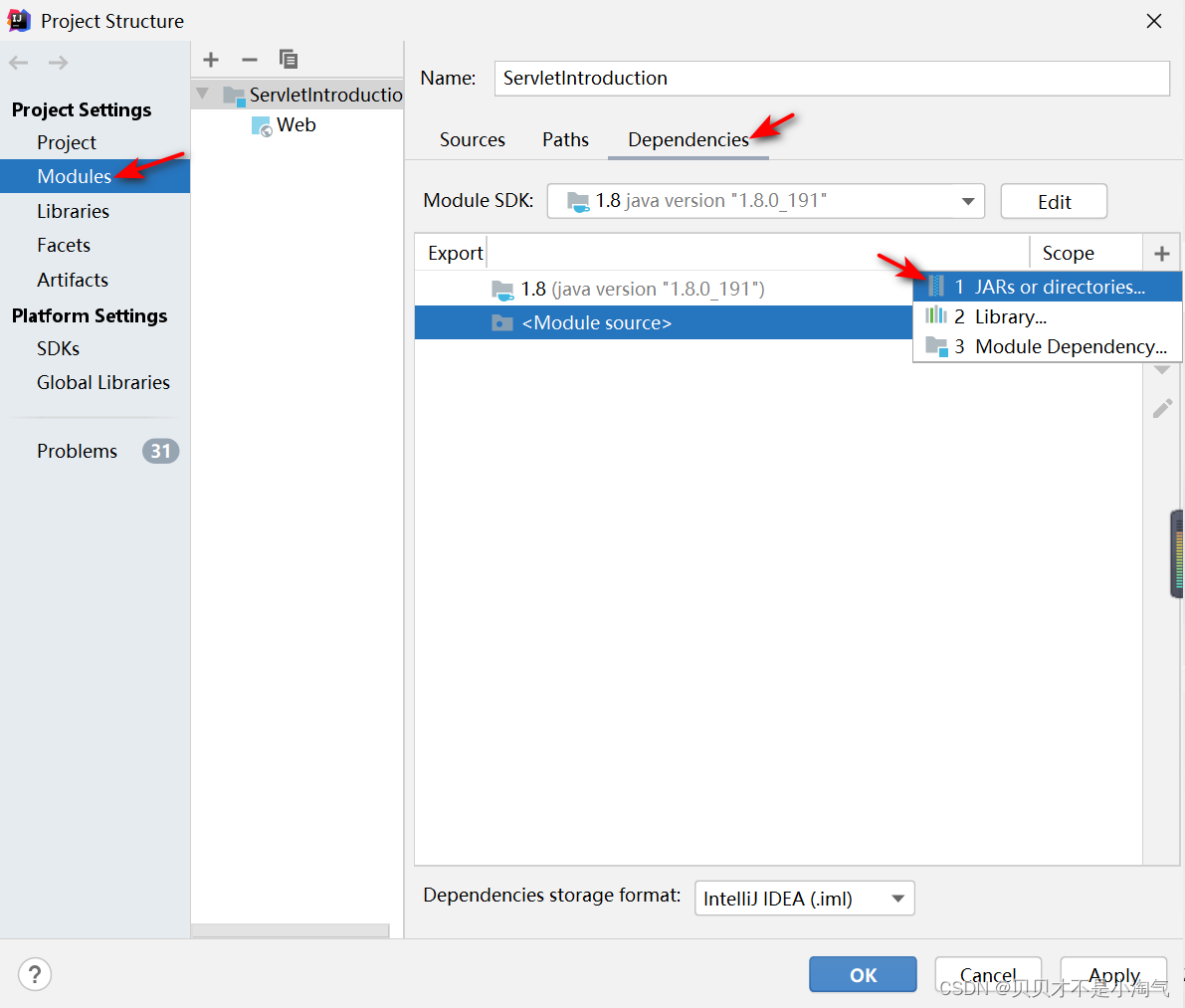Open Problems list in sidebar
Image resolution: width=1185 pixels, height=1008 pixels.
[77, 451]
